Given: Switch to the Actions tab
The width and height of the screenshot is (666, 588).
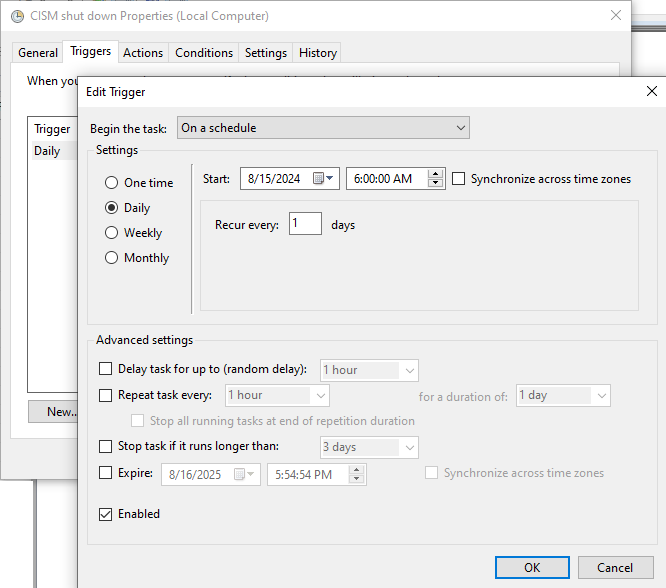Looking at the screenshot, I should pyautogui.click(x=143, y=53).
